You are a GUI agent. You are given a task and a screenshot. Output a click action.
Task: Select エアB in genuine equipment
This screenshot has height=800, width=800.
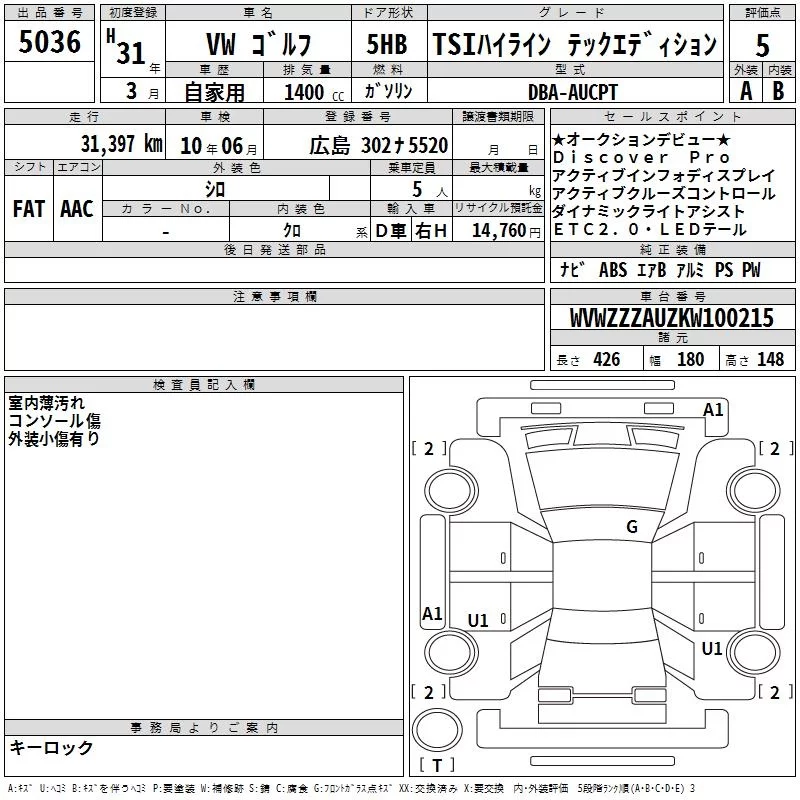click(652, 270)
